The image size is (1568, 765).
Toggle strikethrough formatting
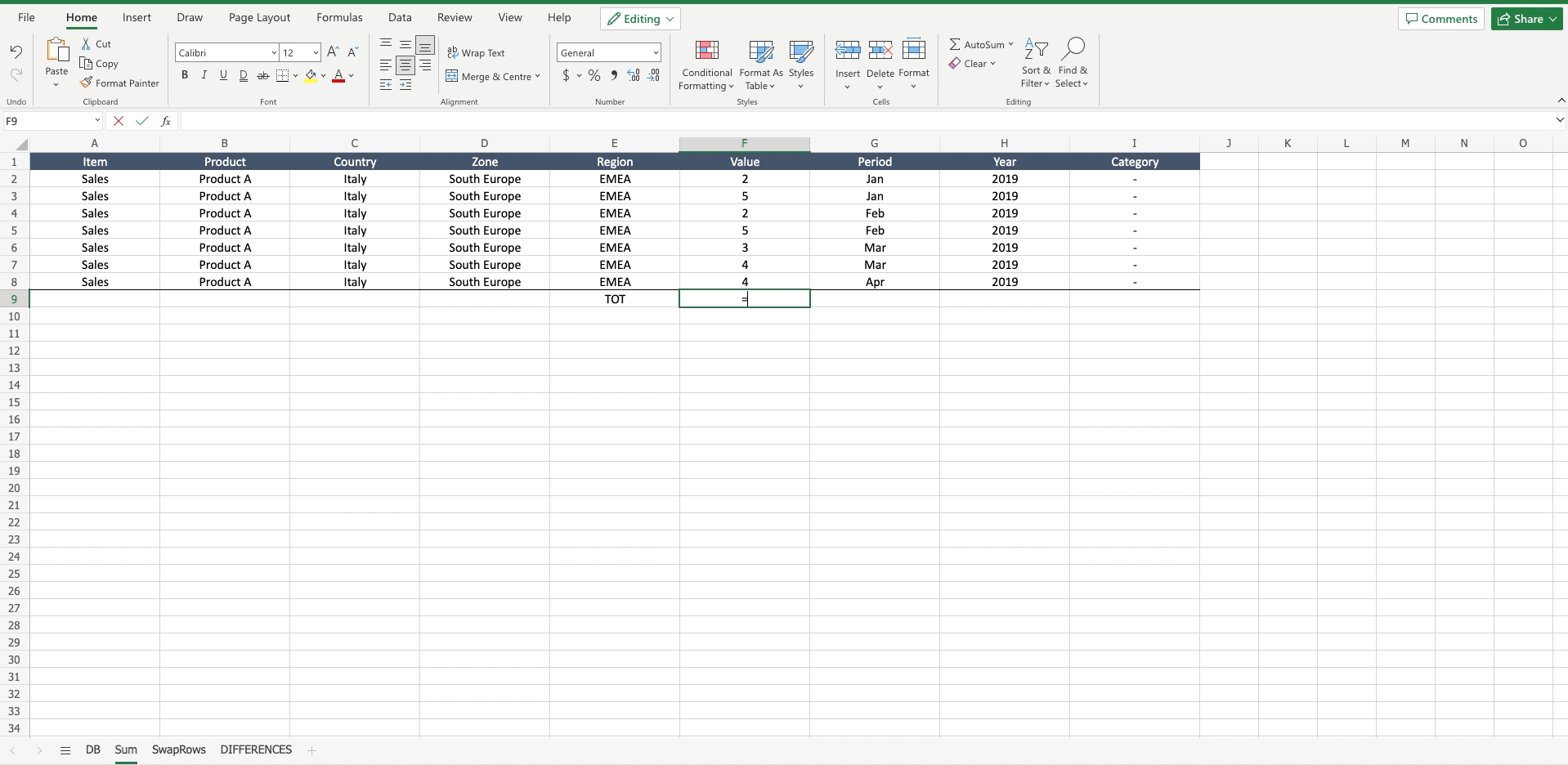tap(263, 74)
